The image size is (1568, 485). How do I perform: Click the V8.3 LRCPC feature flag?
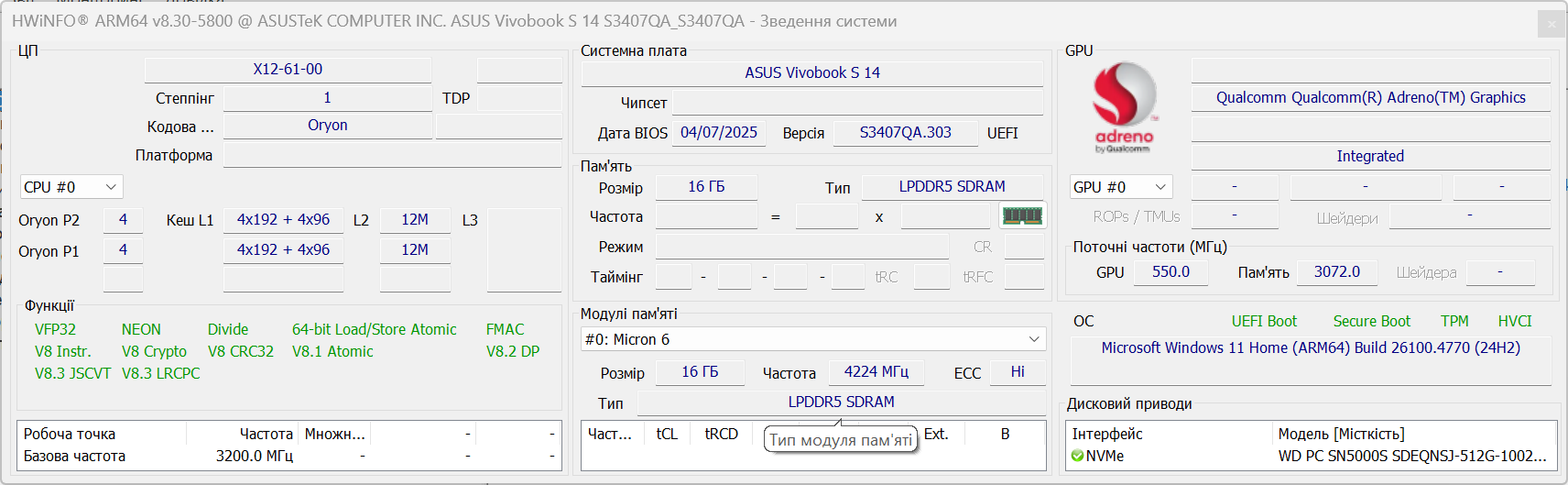coord(160,373)
